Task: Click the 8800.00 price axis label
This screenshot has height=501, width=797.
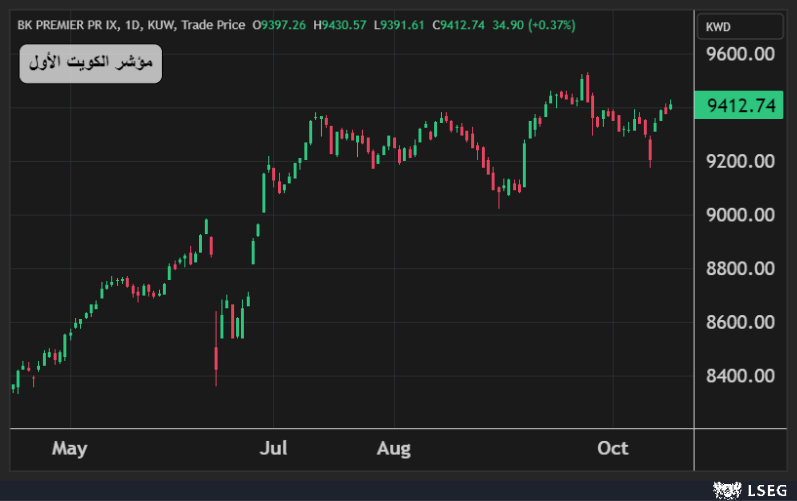Action: point(741,269)
